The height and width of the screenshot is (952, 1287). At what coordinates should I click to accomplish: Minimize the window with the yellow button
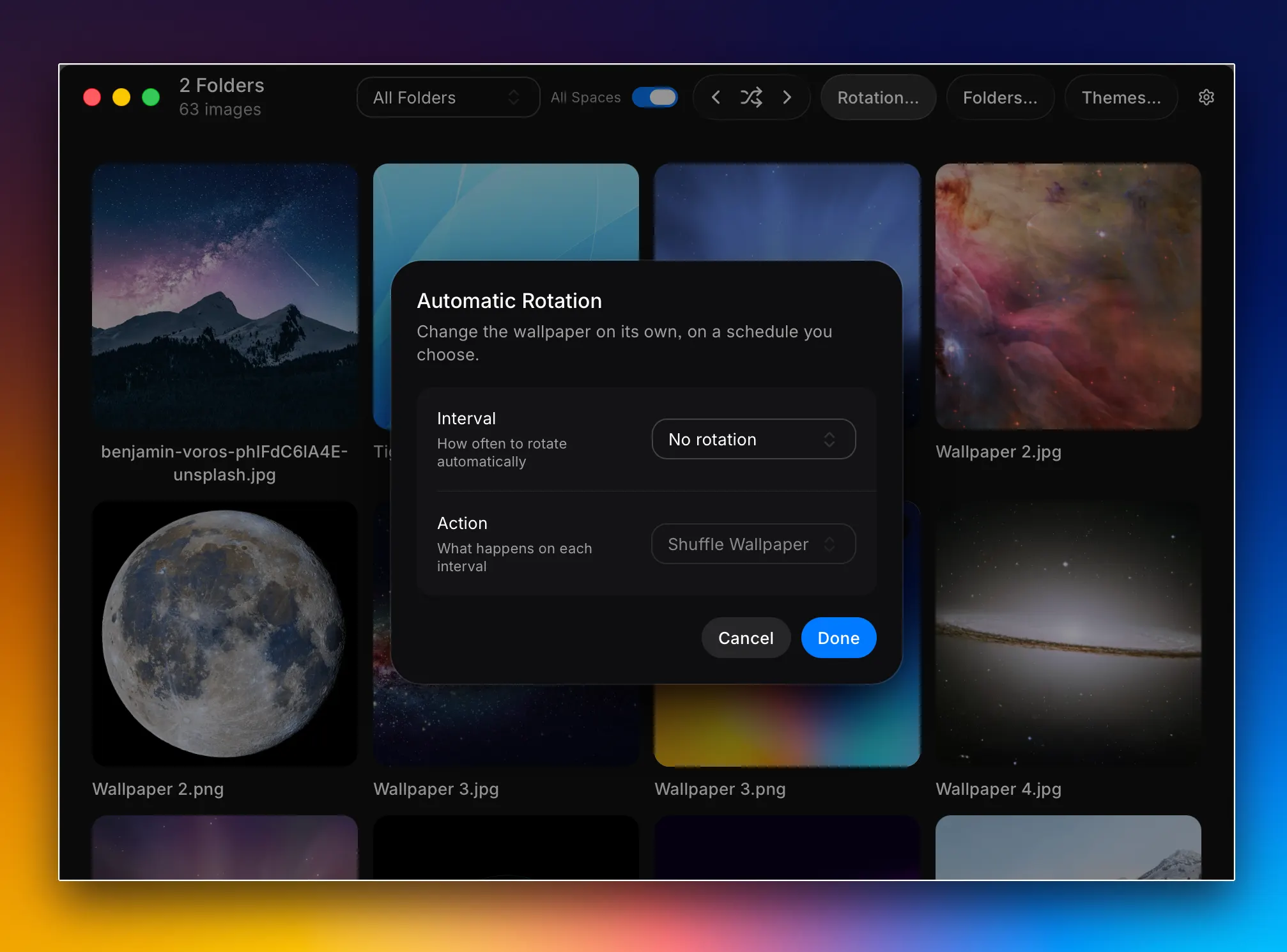pyautogui.click(x=121, y=97)
